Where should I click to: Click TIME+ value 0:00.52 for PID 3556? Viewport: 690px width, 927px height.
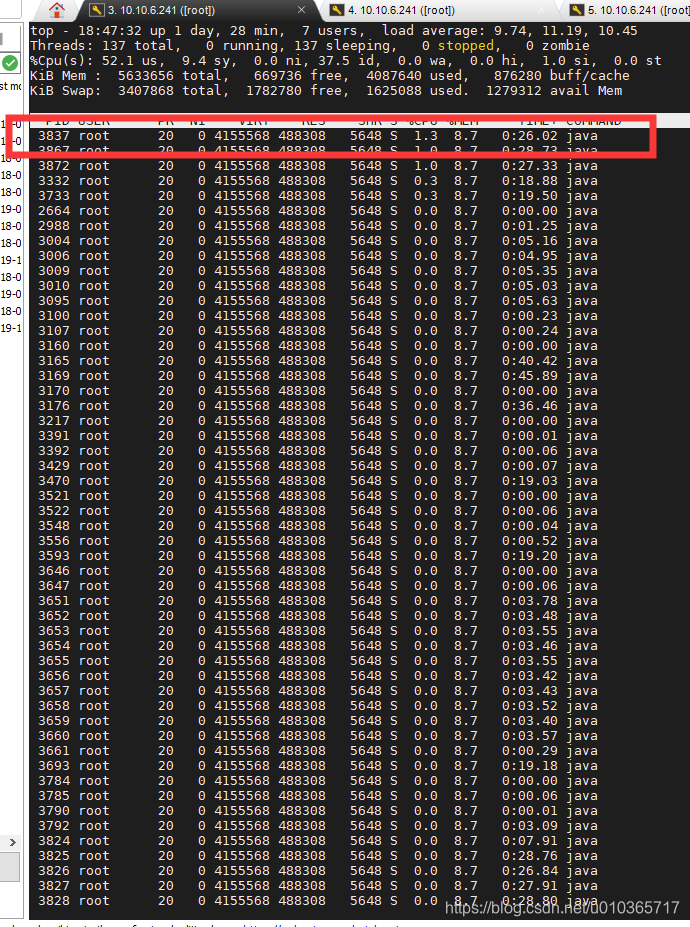pos(530,541)
